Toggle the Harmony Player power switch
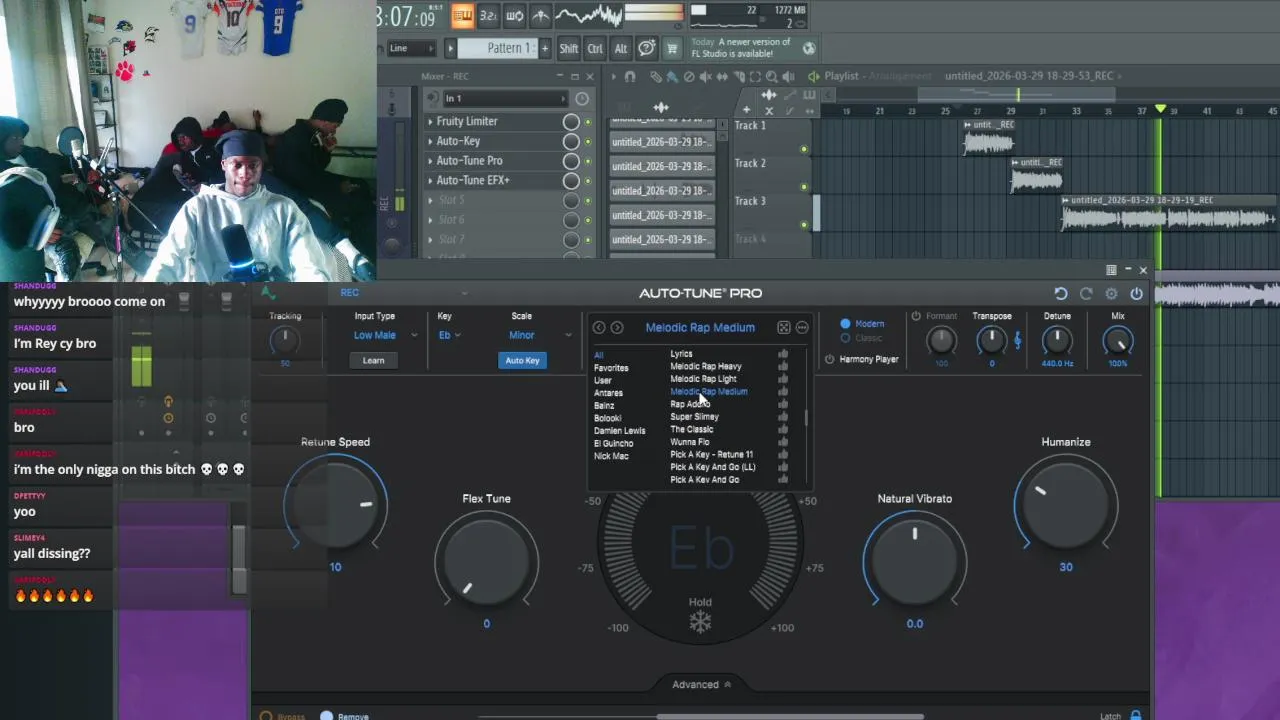Viewport: 1280px width, 720px height. pos(830,359)
